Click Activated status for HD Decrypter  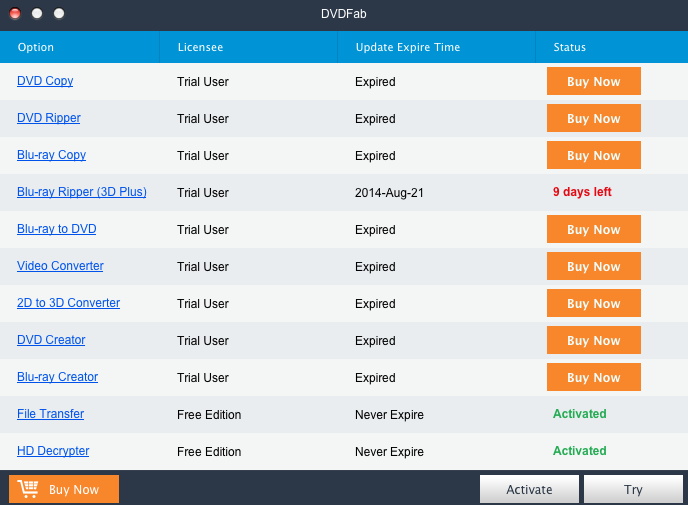[580, 451]
